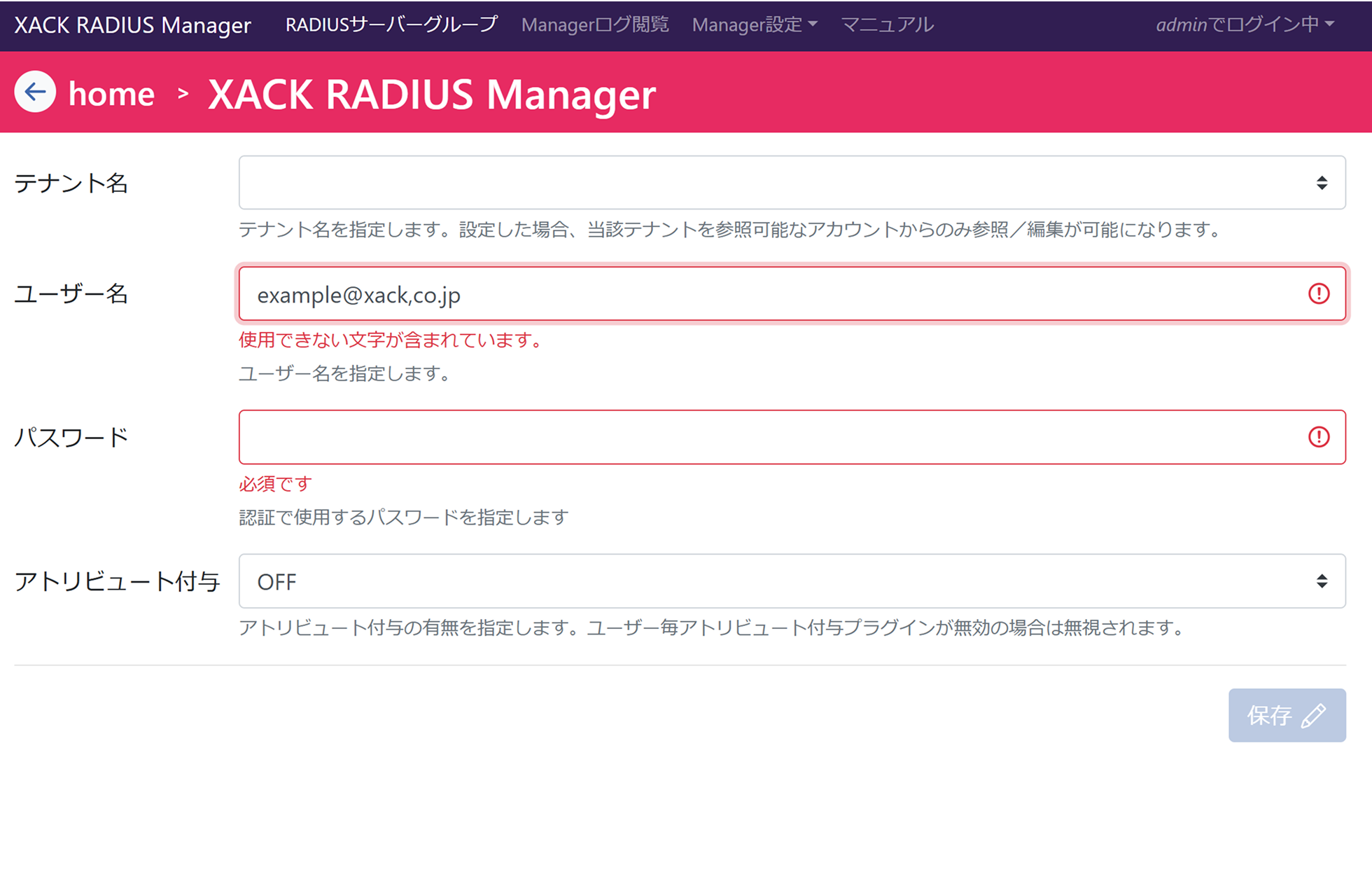Open Managerログ閲覧 in the navbar
Viewport: 1372px width, 895px height.
(x=595, y=25)
